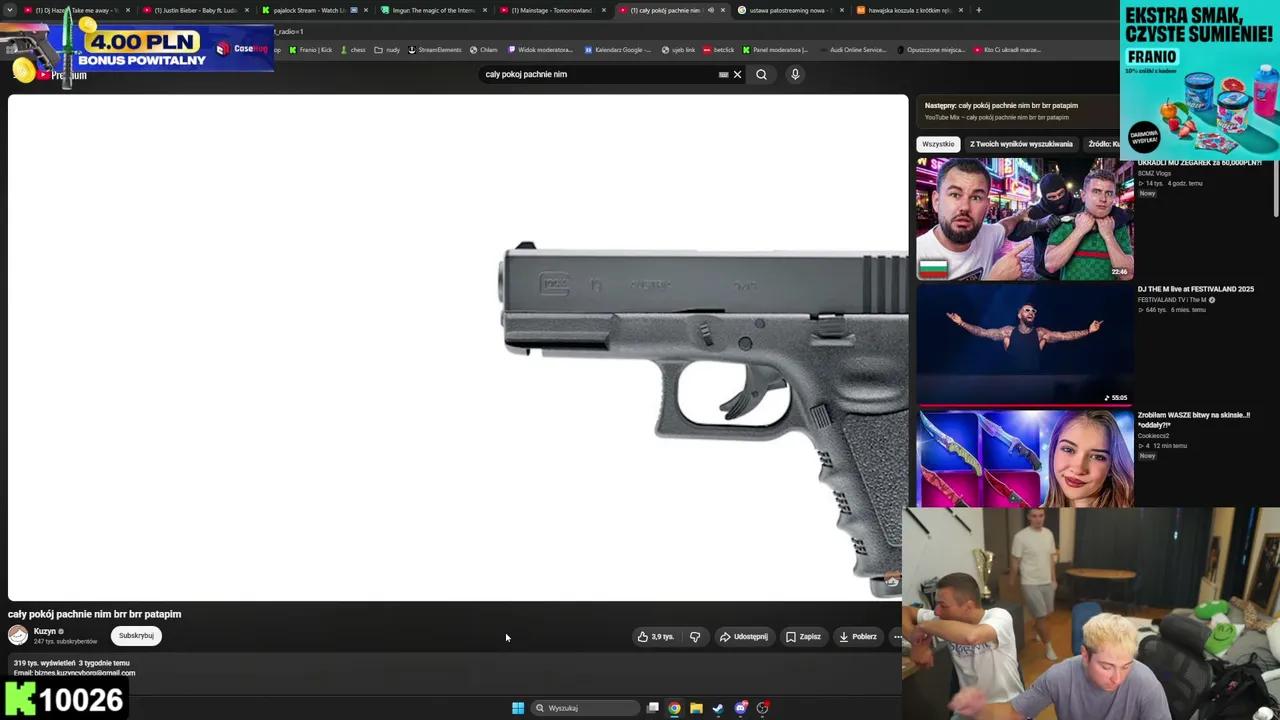This screenshot has height=720, width=1280.
Task: Open Franio | Kick bookmark
Action: pyautogui.click(x=311, y=50)
